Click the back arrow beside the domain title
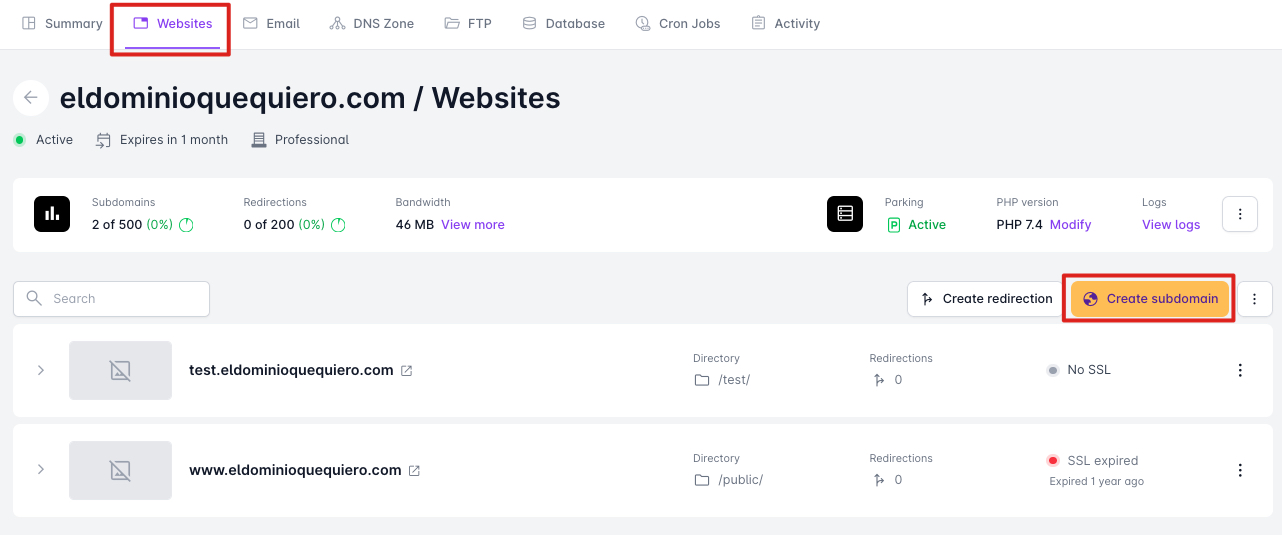 point(31,97)
